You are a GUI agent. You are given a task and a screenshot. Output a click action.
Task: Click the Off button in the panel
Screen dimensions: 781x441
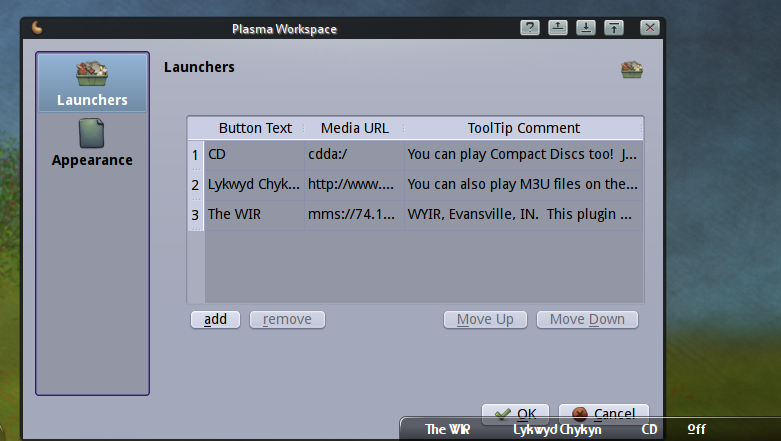(x=696, y=429)
